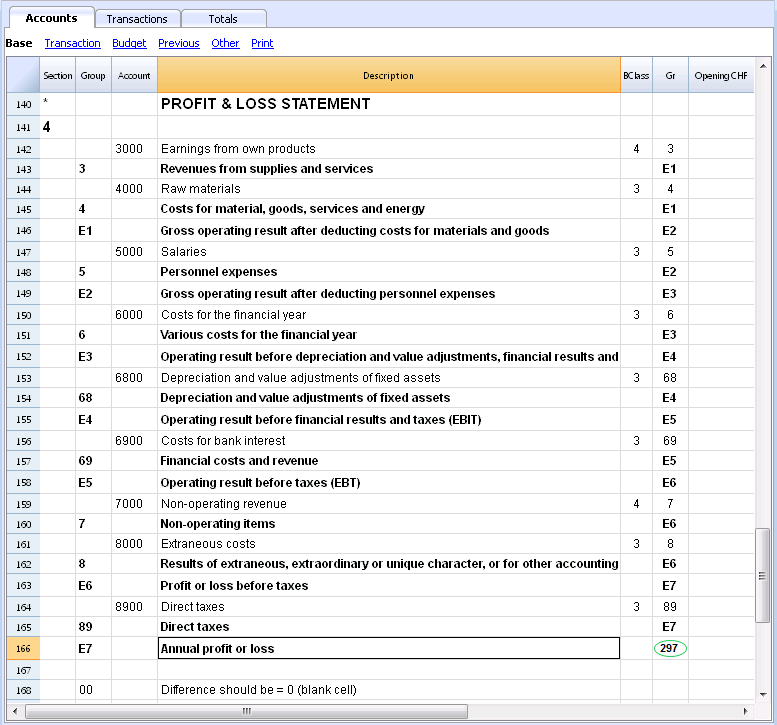777x725 pixels.
Task: Click the E2 group cell in row 149
Action: coord(93,293)
